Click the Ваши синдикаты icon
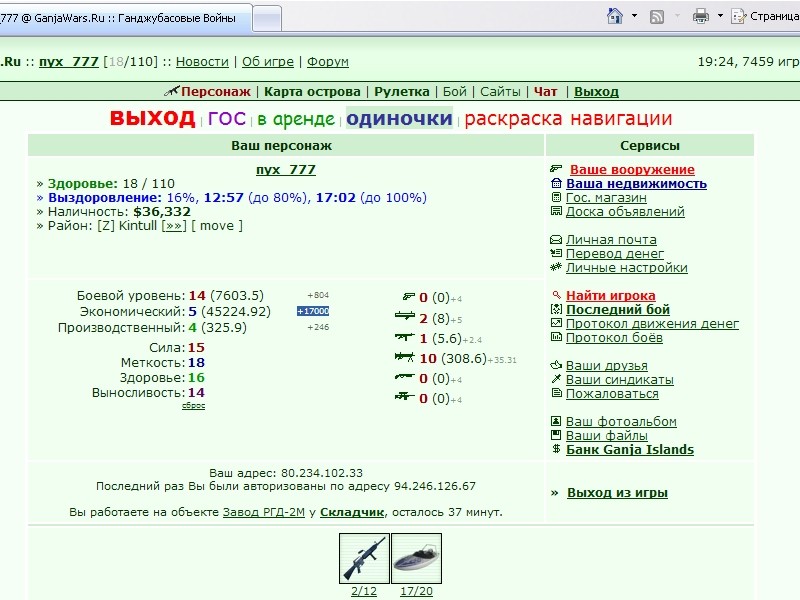 coord(556,379)
